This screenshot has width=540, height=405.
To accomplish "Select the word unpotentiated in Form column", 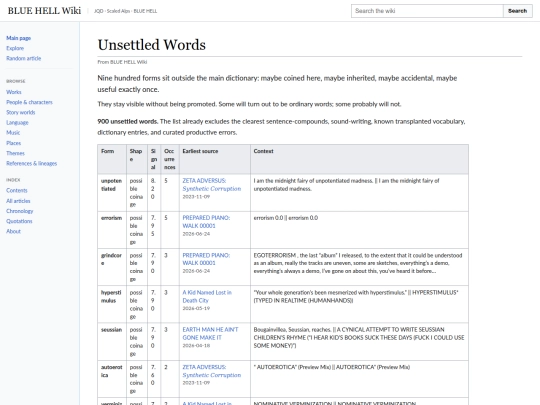I will [x=111, y=185].
